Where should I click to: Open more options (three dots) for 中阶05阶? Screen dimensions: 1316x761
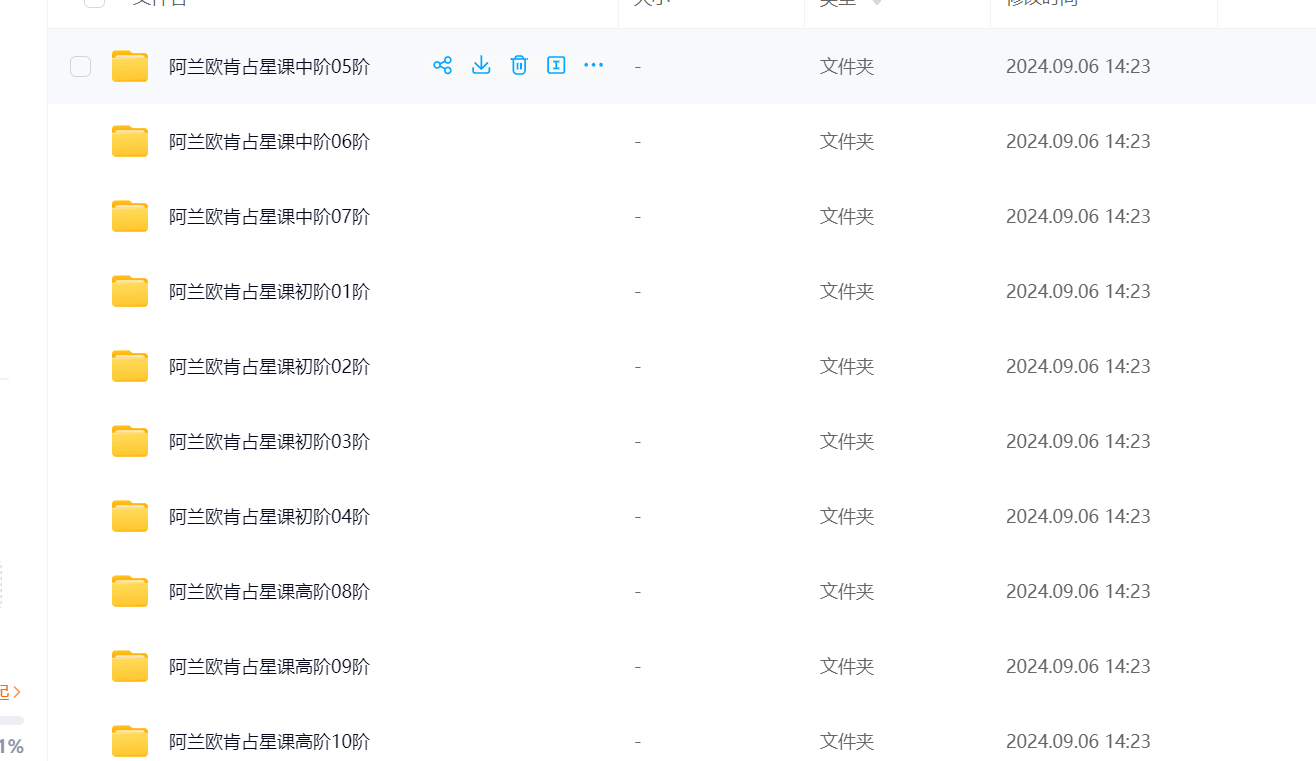[x=594, y=66]
